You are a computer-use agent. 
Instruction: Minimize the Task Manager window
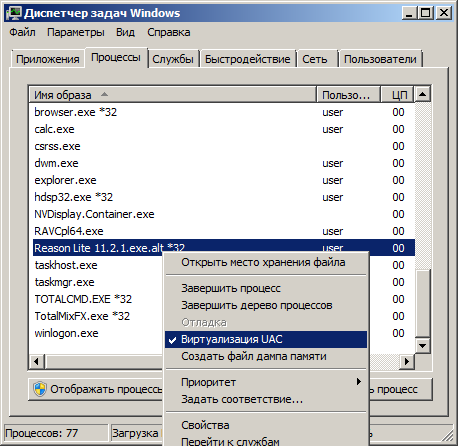(409, 13)
